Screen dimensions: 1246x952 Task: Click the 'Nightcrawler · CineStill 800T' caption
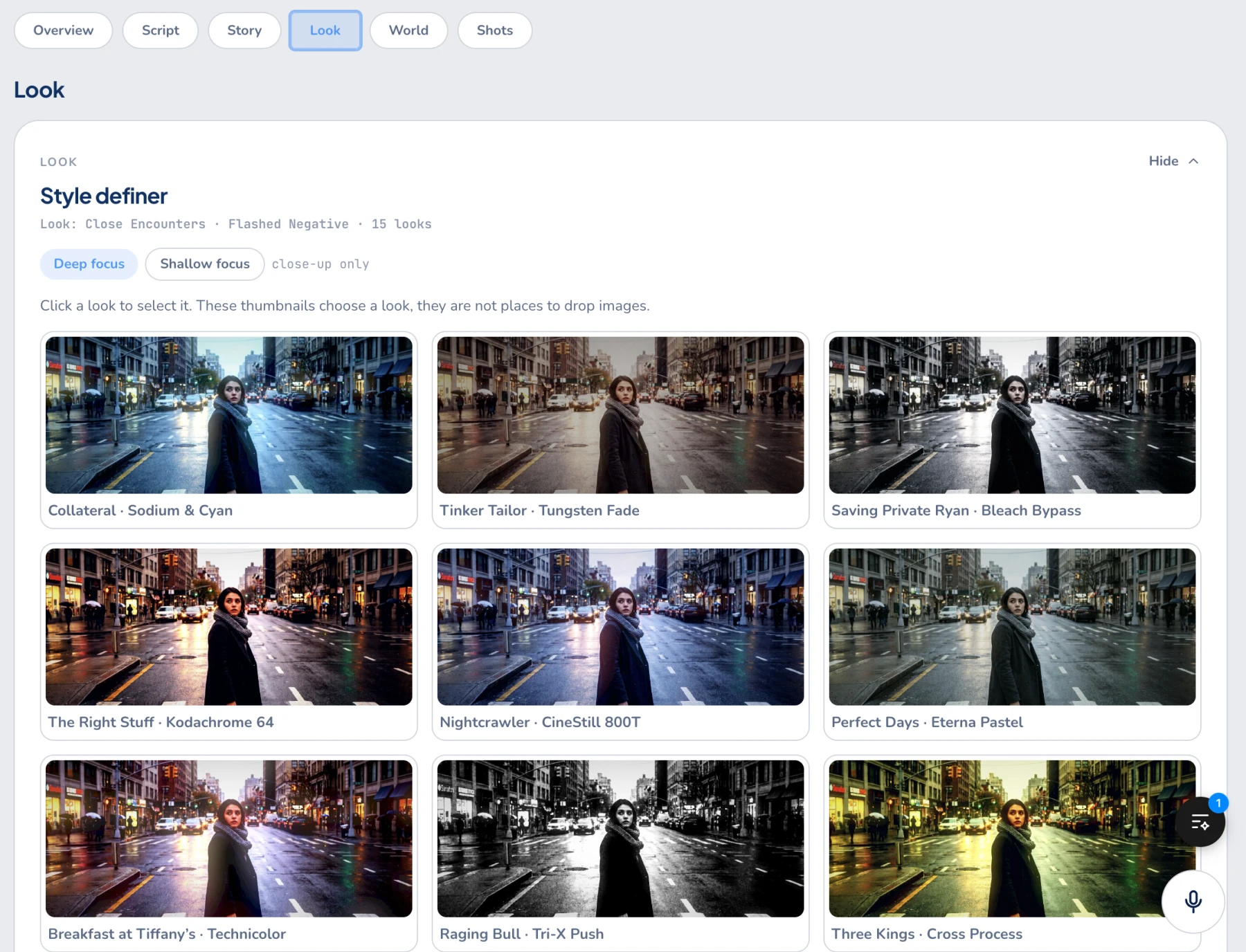(540, 722)
